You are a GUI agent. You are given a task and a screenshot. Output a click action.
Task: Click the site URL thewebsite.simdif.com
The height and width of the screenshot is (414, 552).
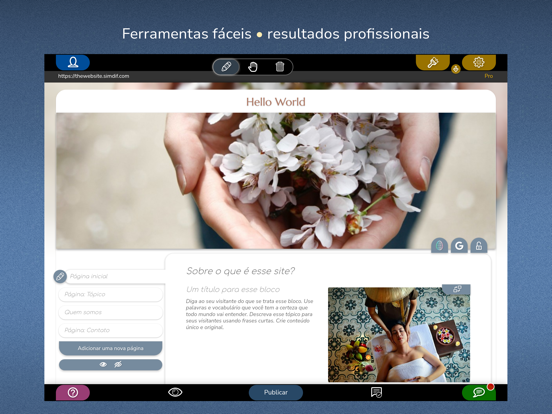coord(93,76)
